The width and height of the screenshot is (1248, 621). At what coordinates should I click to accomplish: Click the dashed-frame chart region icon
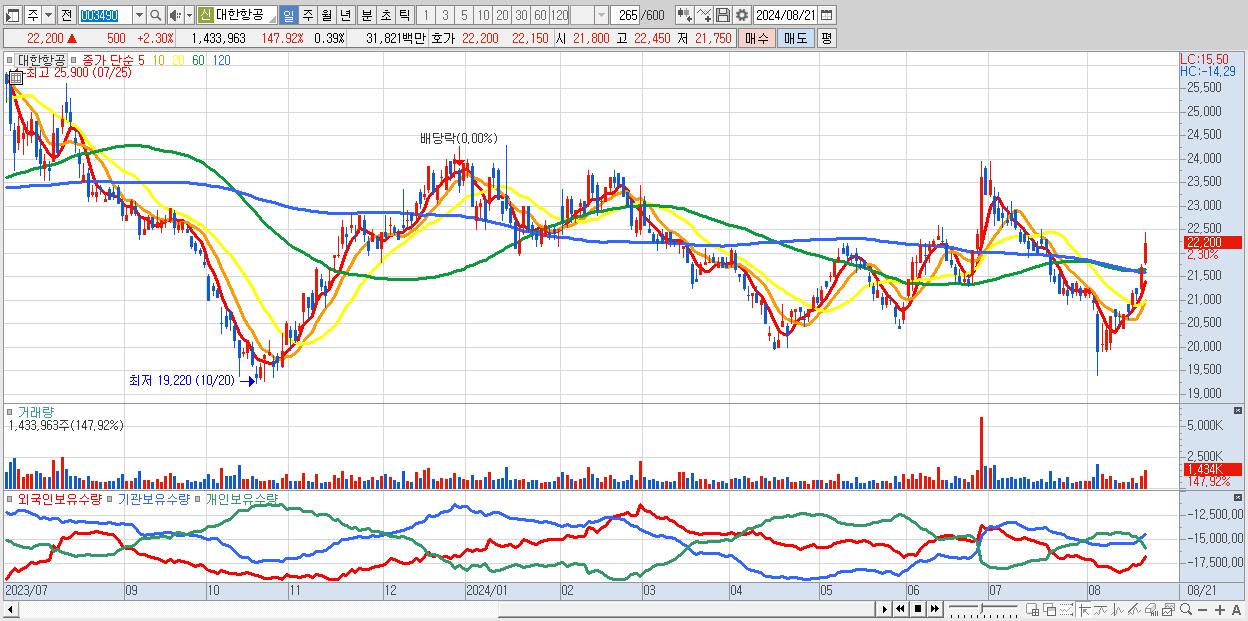(1067, 610)
